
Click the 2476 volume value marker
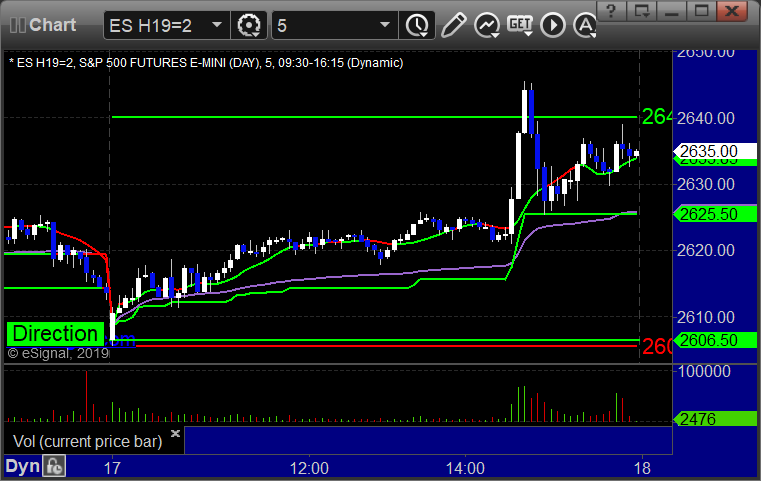click(x=714, y=419)
